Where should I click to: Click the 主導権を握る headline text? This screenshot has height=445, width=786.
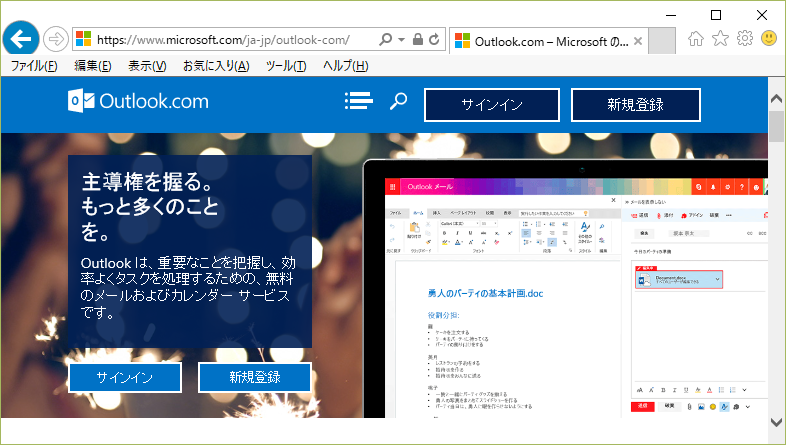pos(150,207)
